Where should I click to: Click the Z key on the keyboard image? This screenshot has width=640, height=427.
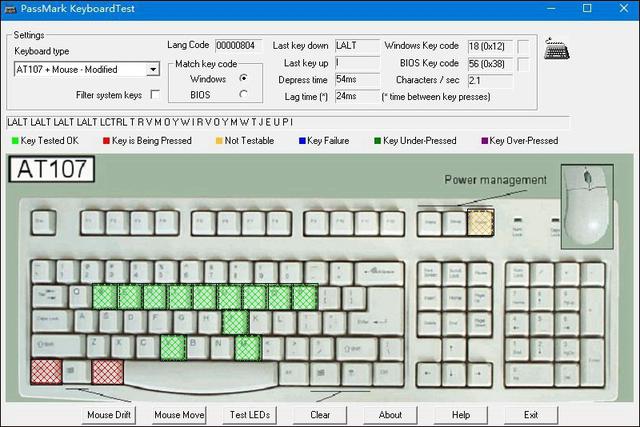coord(98,347)
